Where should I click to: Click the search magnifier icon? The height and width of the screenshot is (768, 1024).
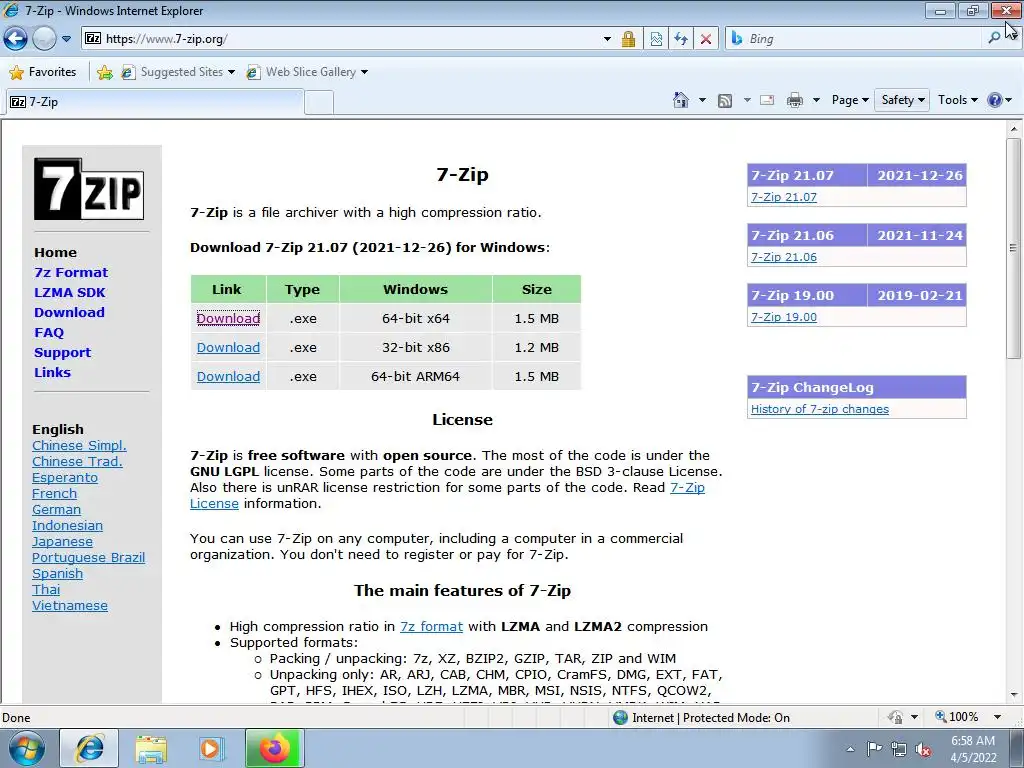(994, 39)
